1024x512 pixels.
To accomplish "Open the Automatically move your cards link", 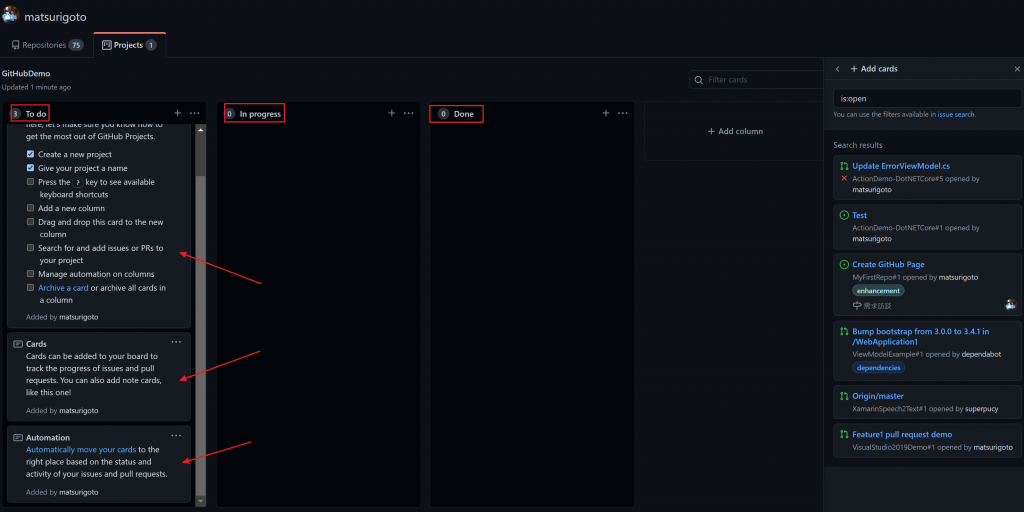I will (81, 449).
